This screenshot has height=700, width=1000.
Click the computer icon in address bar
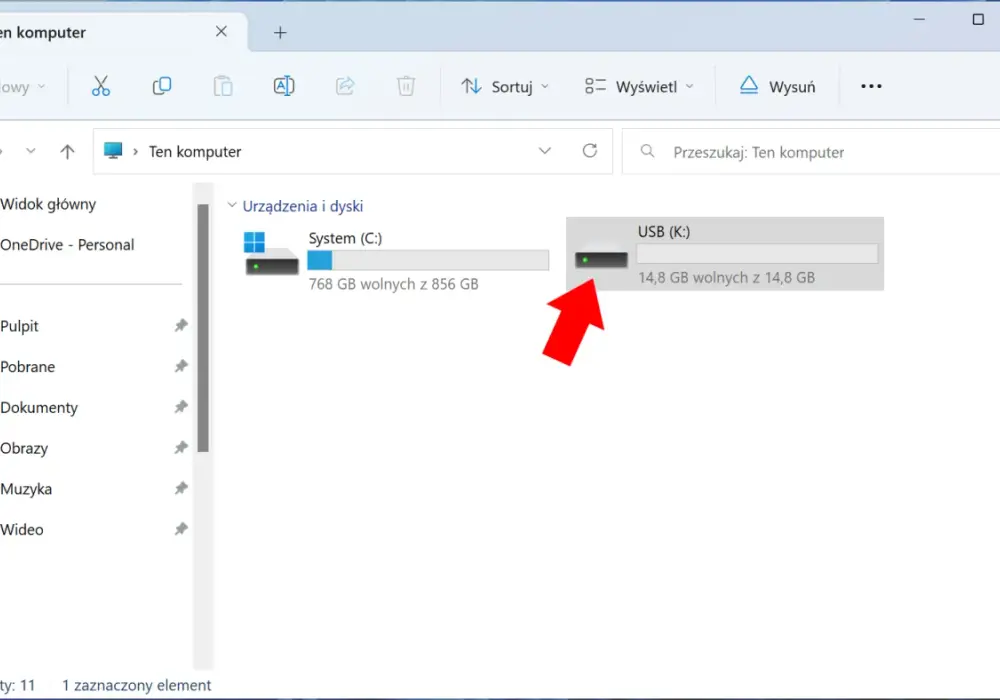click(113, 151)
